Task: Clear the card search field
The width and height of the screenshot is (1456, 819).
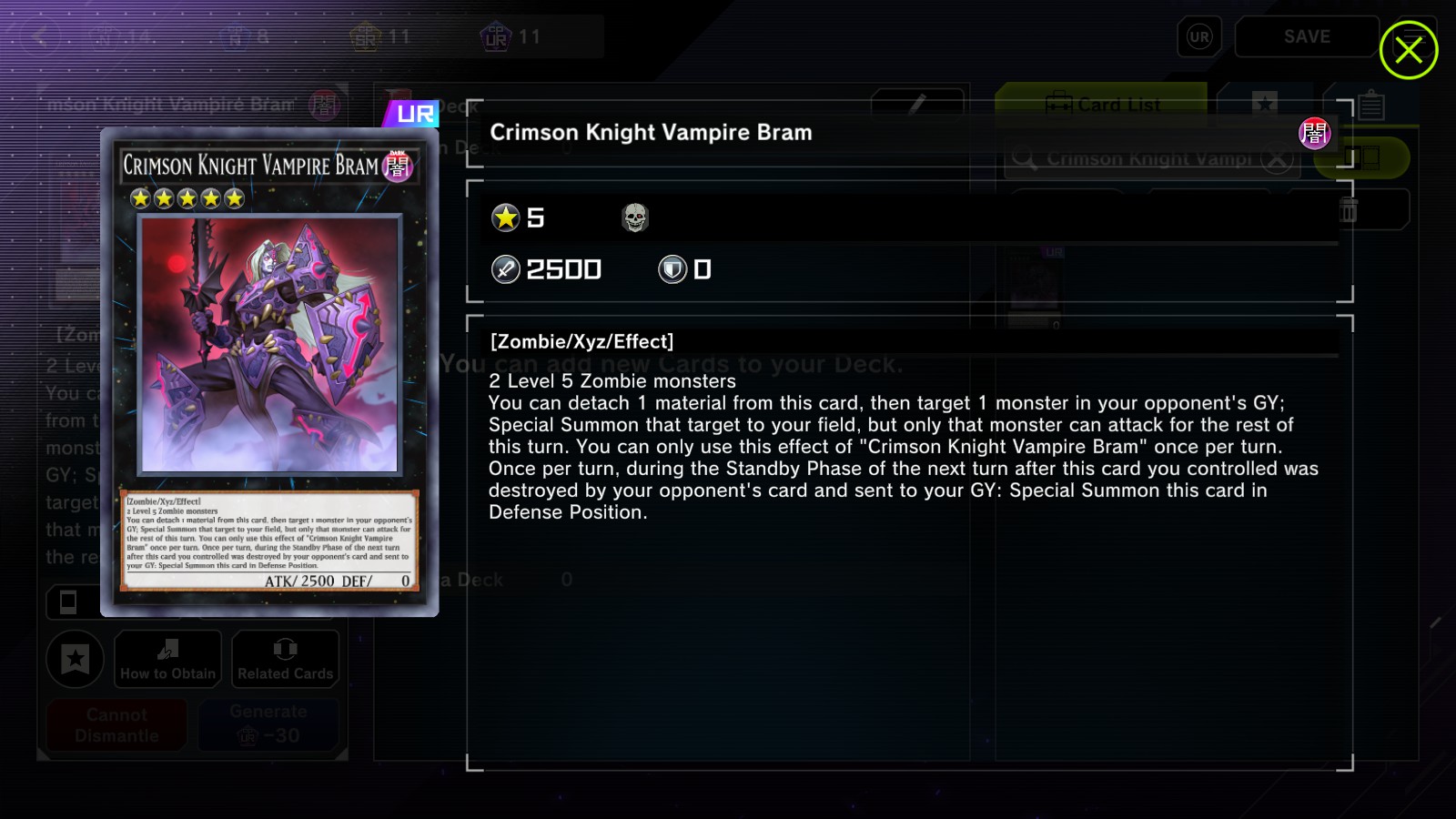Action: 1278,159
